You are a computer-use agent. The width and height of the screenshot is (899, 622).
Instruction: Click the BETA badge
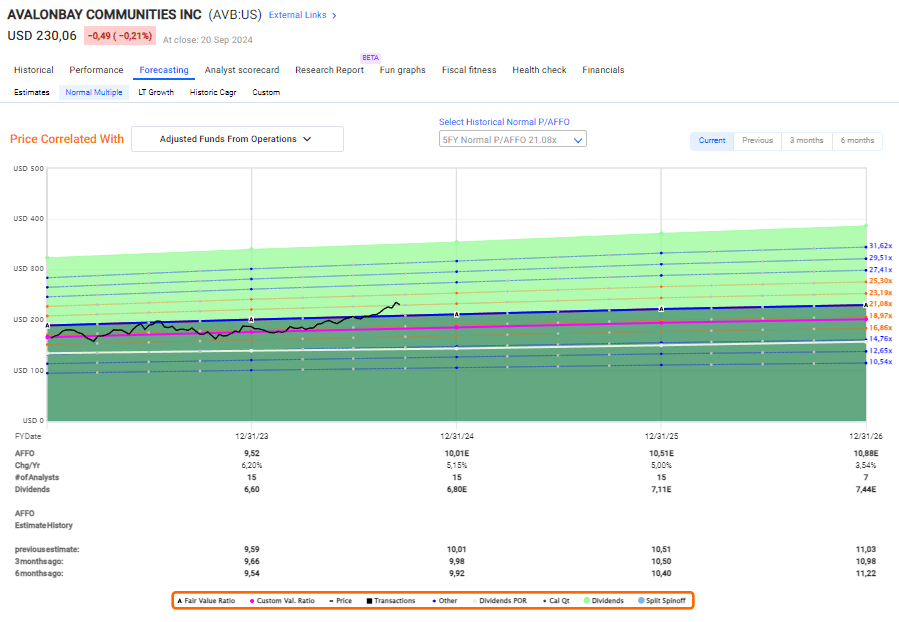pyautogui.click(x=370, y=58)
